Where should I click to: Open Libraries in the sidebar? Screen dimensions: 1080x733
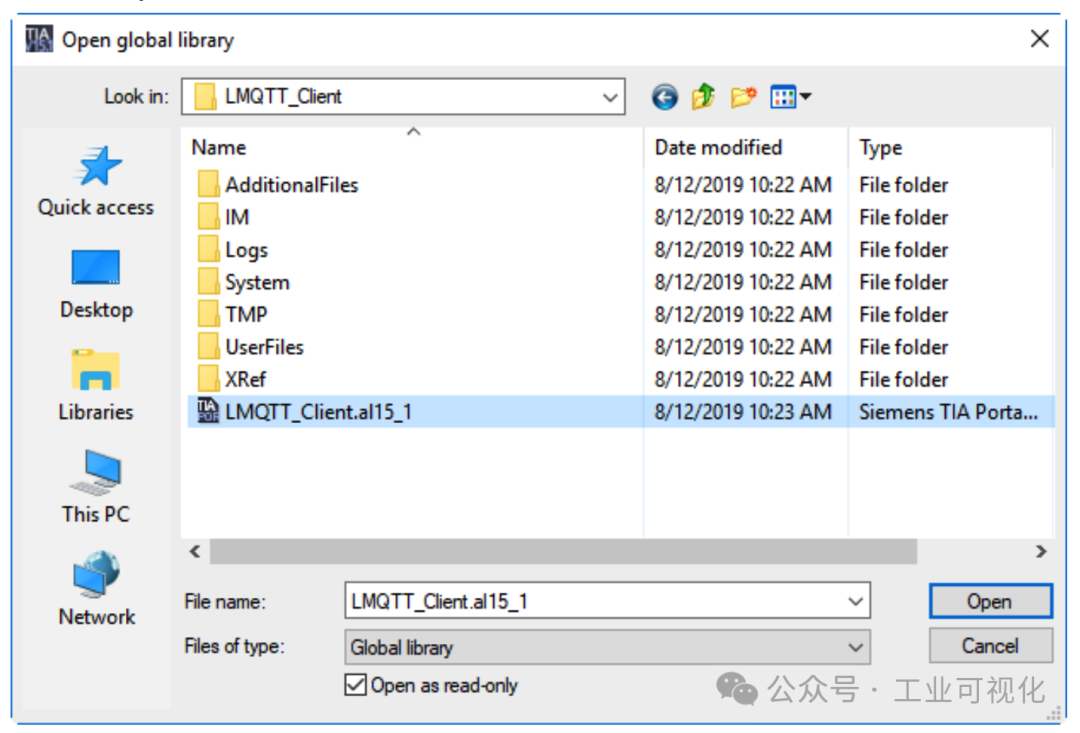pyautogui.click(x=96, y=386)
